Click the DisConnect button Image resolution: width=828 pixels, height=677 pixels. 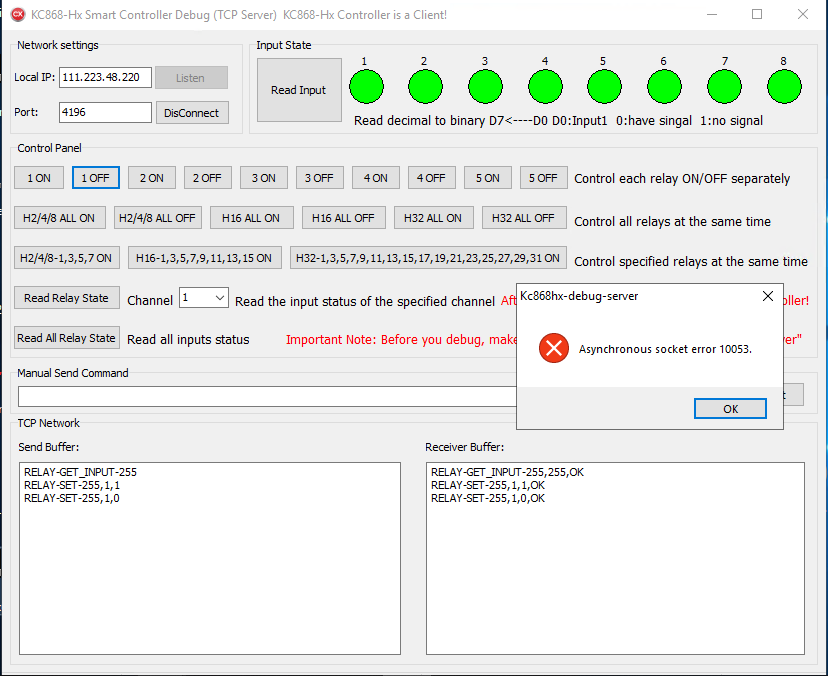[192, 113]
